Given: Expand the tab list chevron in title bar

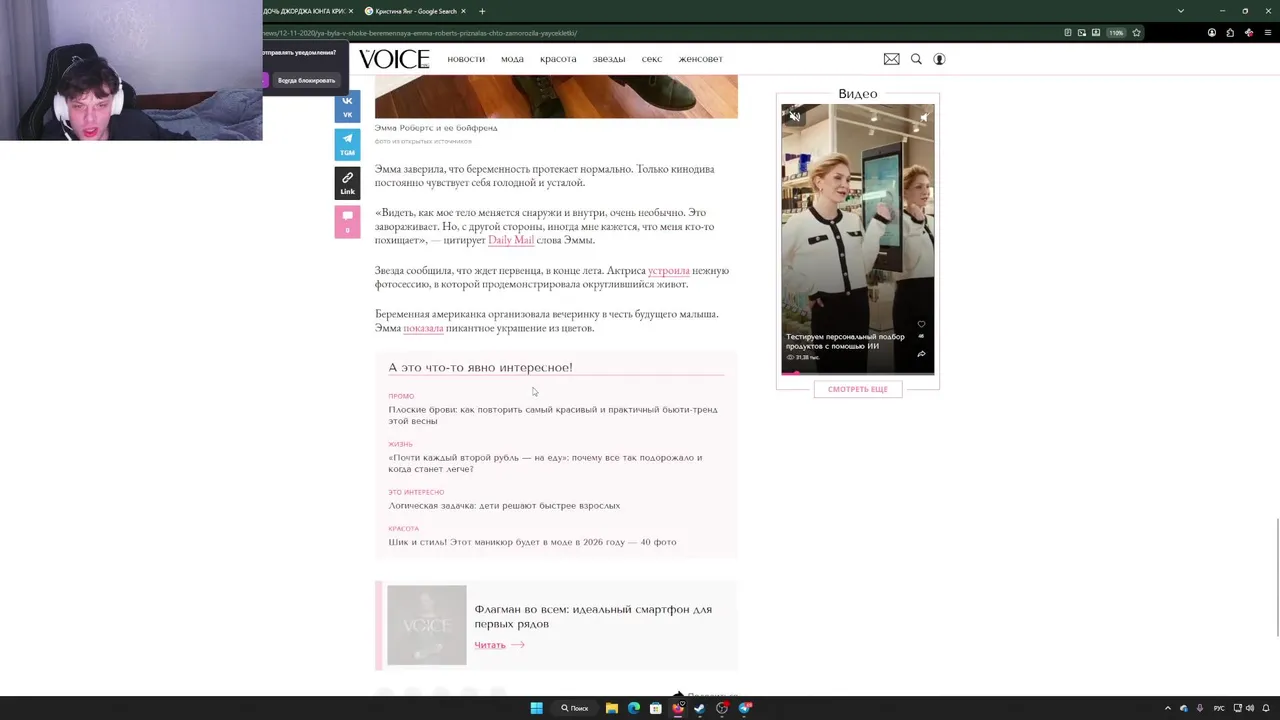Looking at the screenshot, I should [1180, 11].
